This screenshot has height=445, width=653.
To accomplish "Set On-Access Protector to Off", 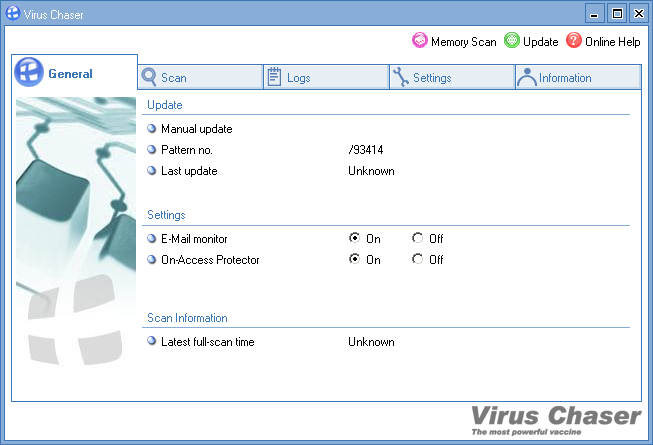I will pyautogui.click(x=417, y=259).
